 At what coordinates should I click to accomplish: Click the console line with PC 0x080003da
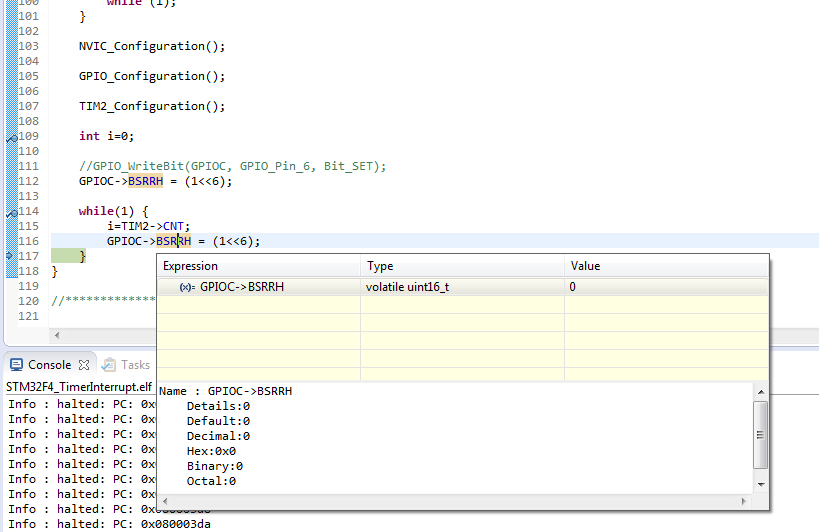pos(109,524)
